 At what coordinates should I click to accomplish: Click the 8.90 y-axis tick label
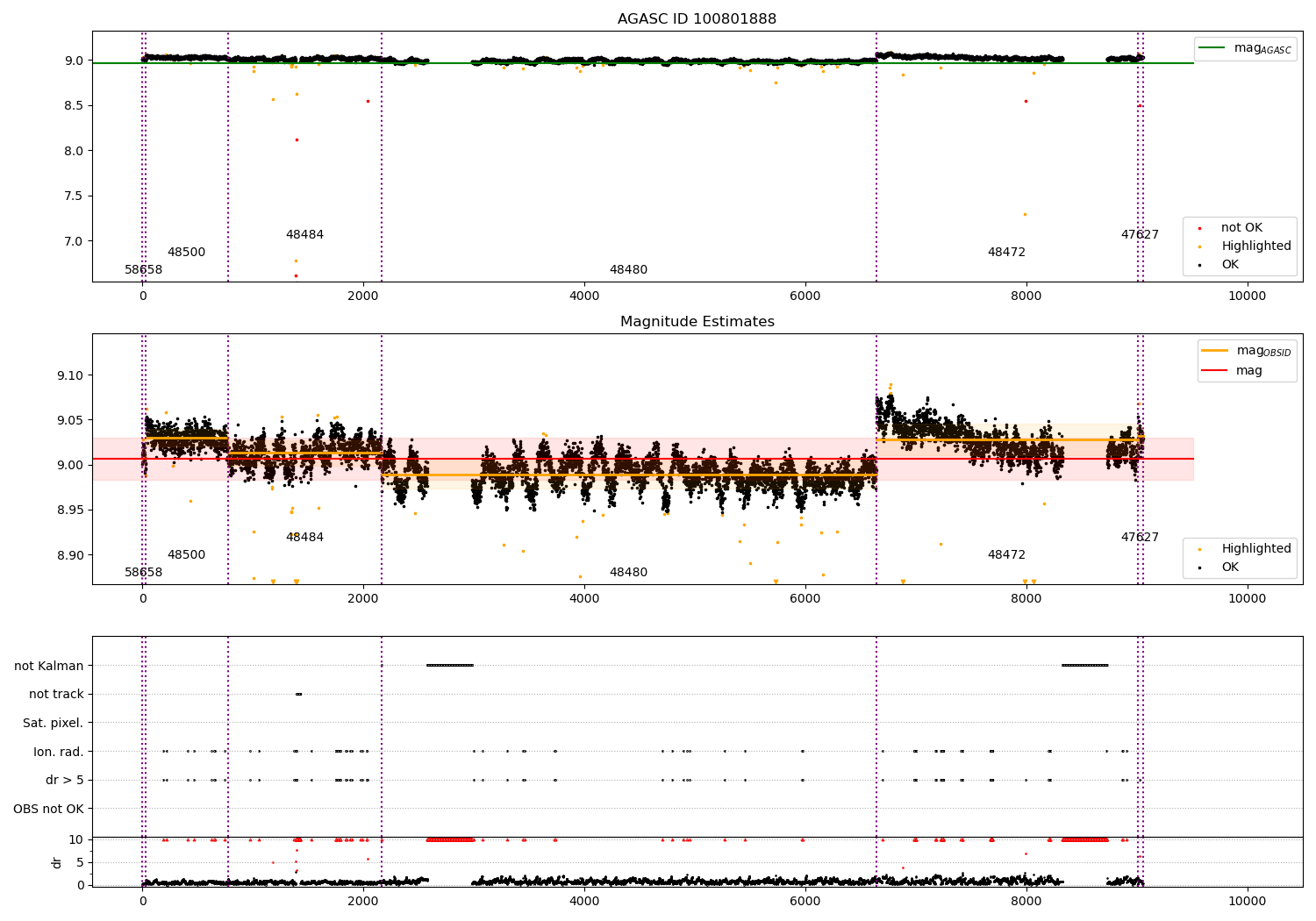pyautogui.click(x=70, y=555)
